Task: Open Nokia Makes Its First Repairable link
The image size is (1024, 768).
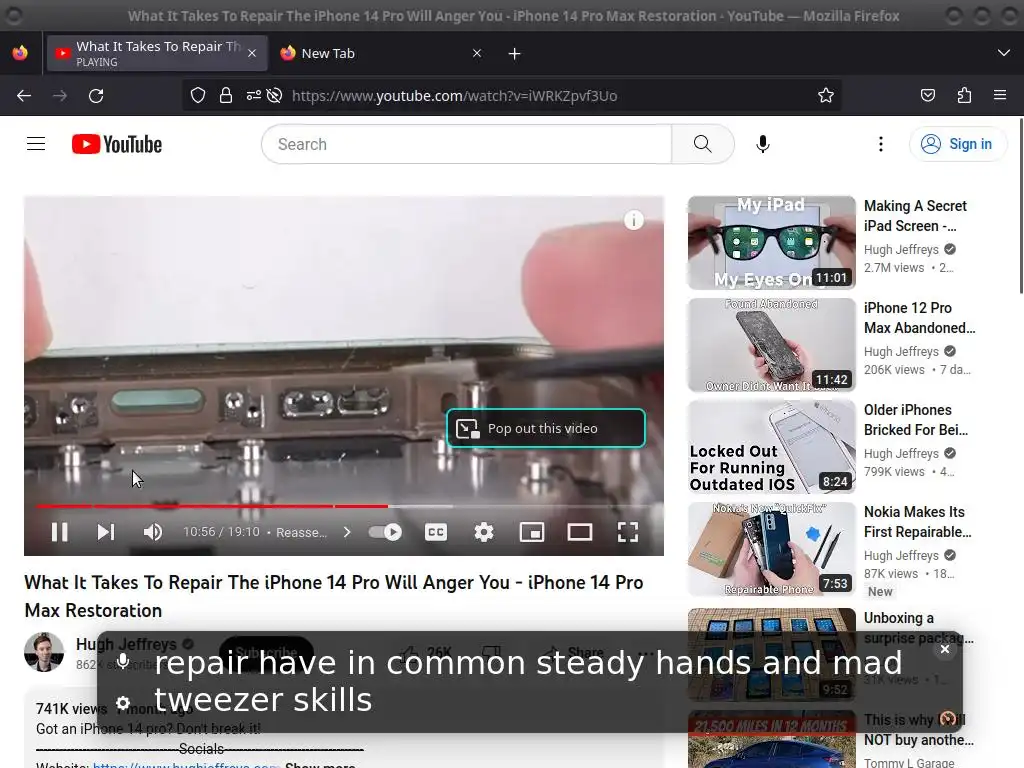Action: tap(918, 522)
